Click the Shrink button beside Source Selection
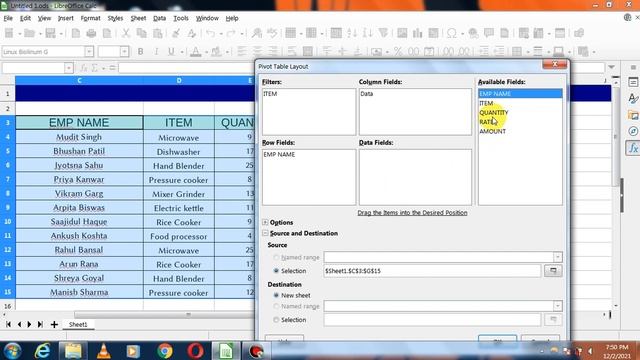Image resolution: width=640 pixels, height=360 pixels. click(553, 271)
